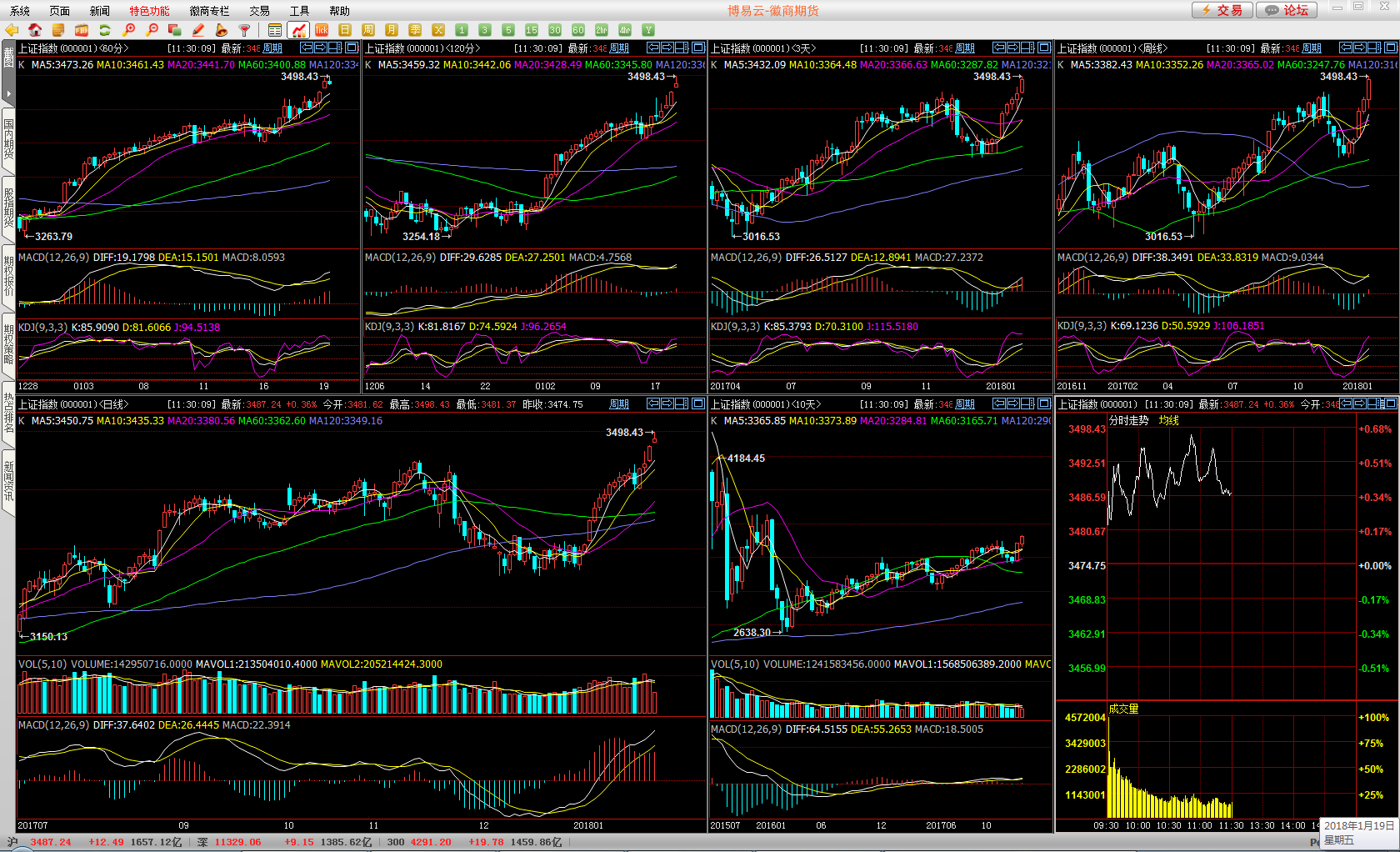Switch to weekly (周) period

(368, 30)
